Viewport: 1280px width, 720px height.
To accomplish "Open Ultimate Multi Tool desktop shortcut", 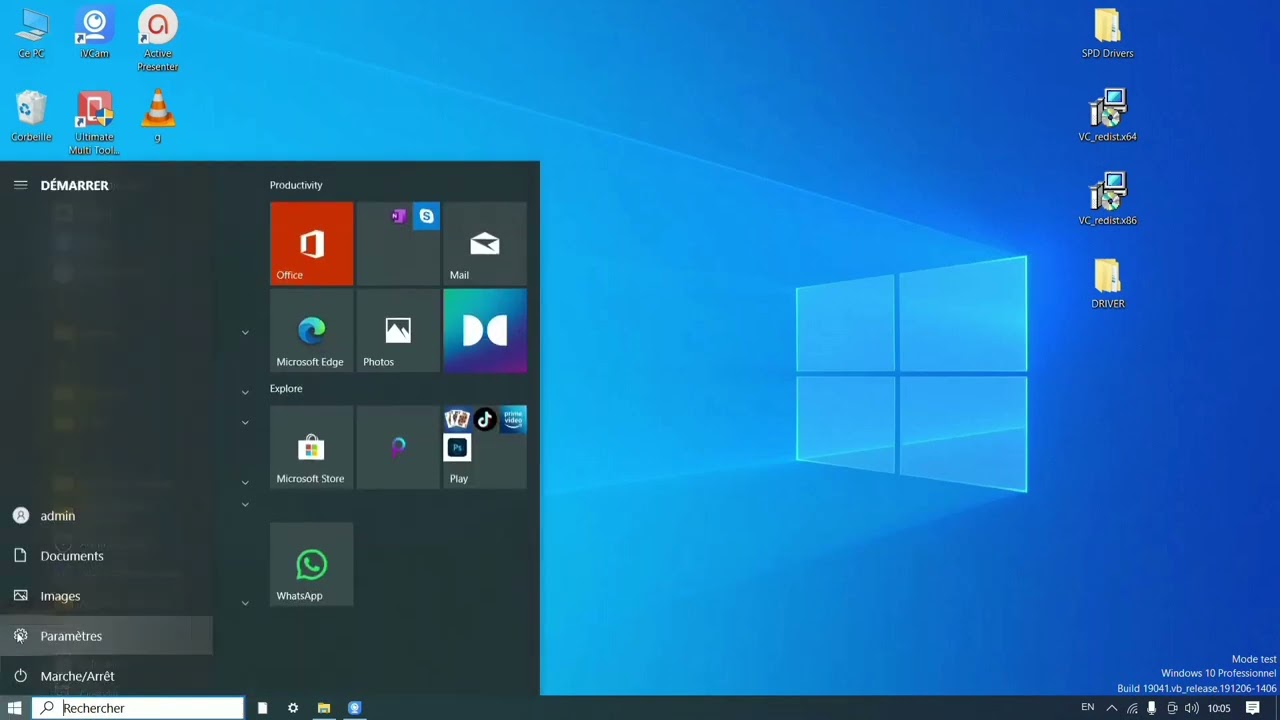I will (x=95, y=123).
